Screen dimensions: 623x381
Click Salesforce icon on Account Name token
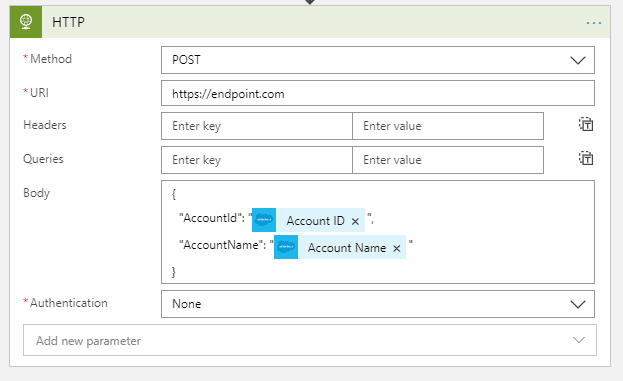pos(286,247)
